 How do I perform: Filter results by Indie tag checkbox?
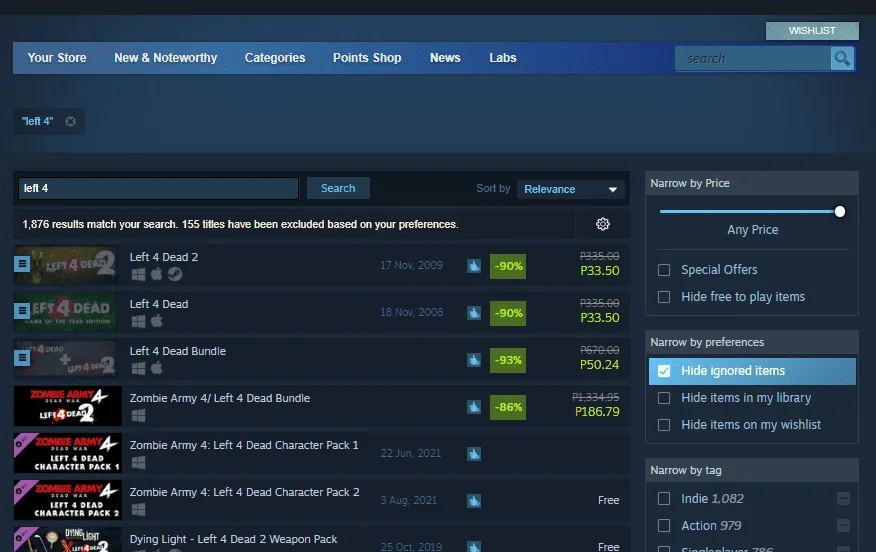click(664, 498)
